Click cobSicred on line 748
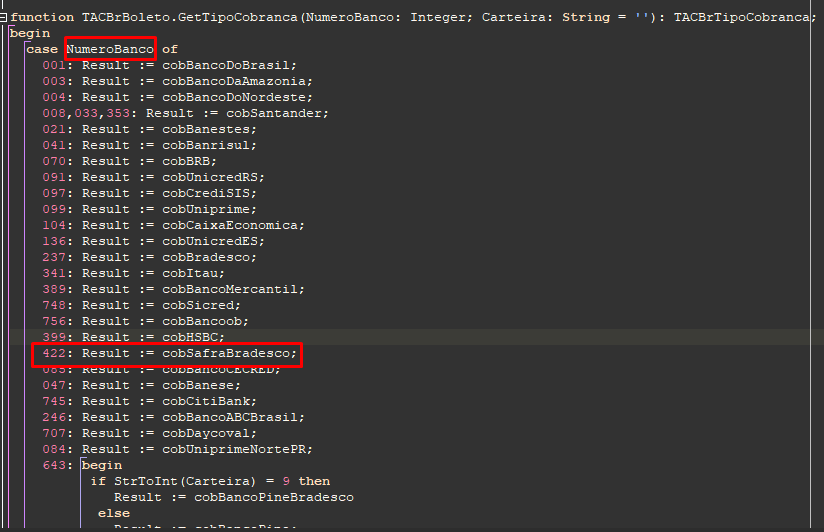The height and width of the screenshot is (532, 824). (198, 305)
